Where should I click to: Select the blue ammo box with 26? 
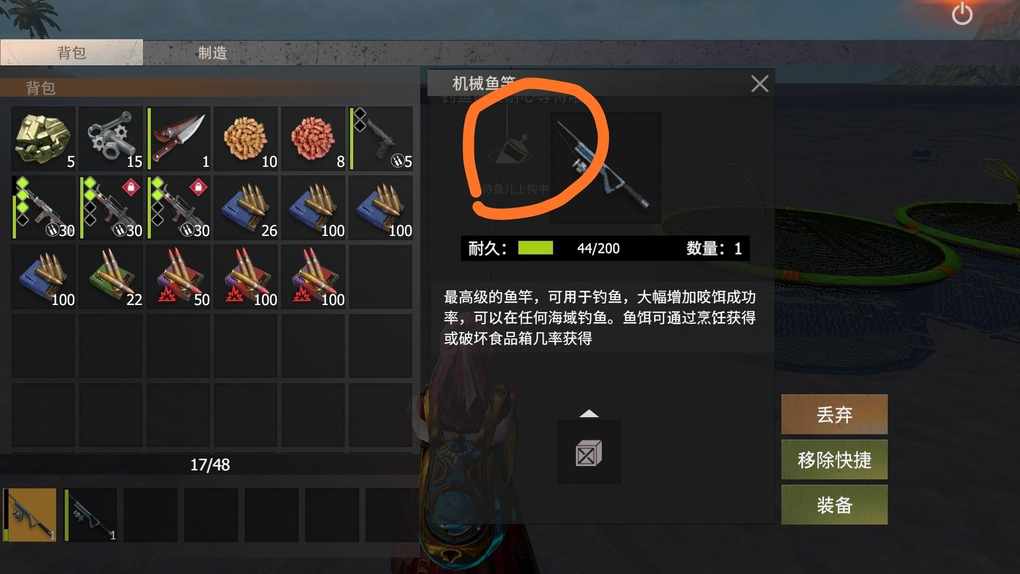[247, 208]
